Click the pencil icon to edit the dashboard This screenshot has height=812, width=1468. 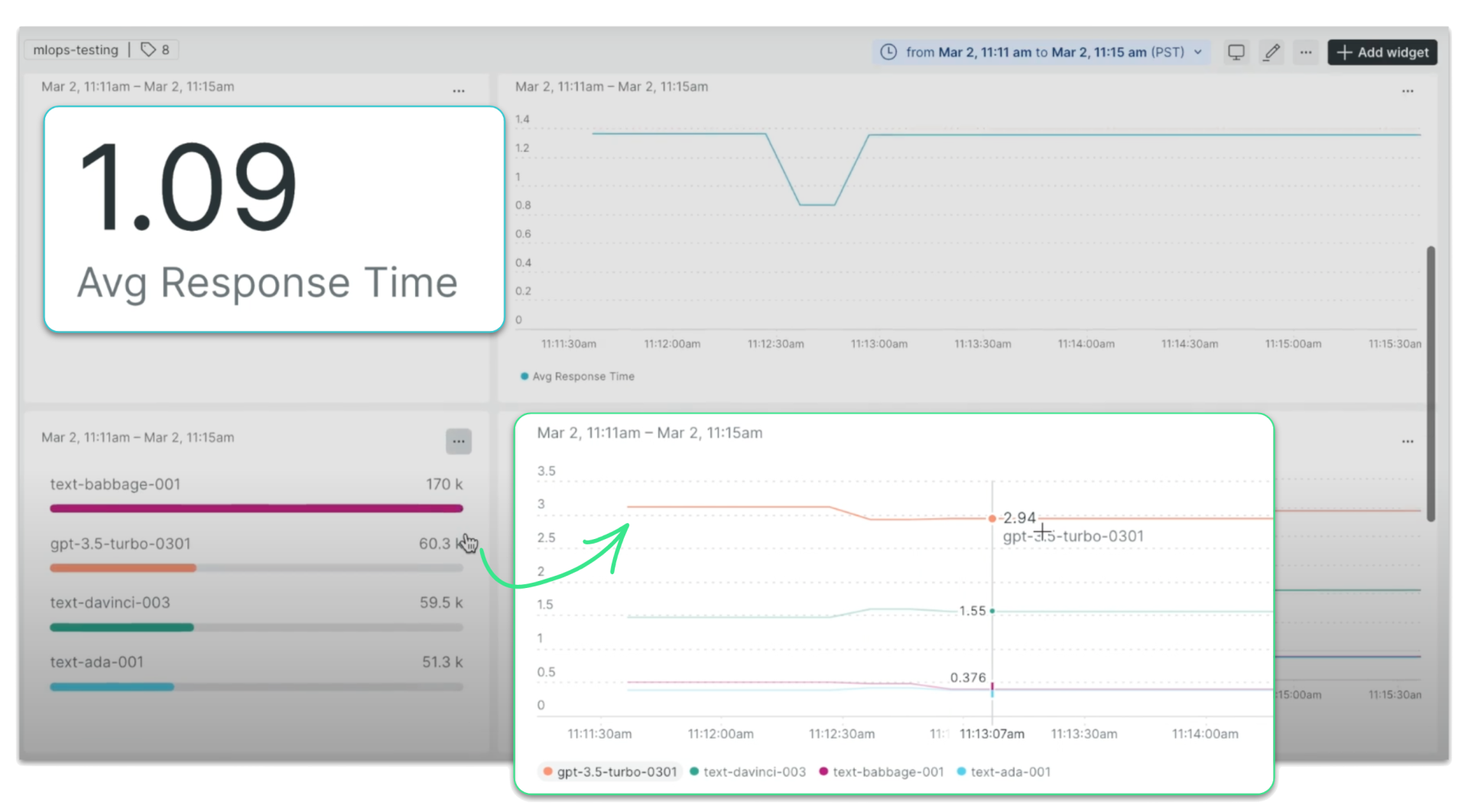click(x=1272, y=52)
